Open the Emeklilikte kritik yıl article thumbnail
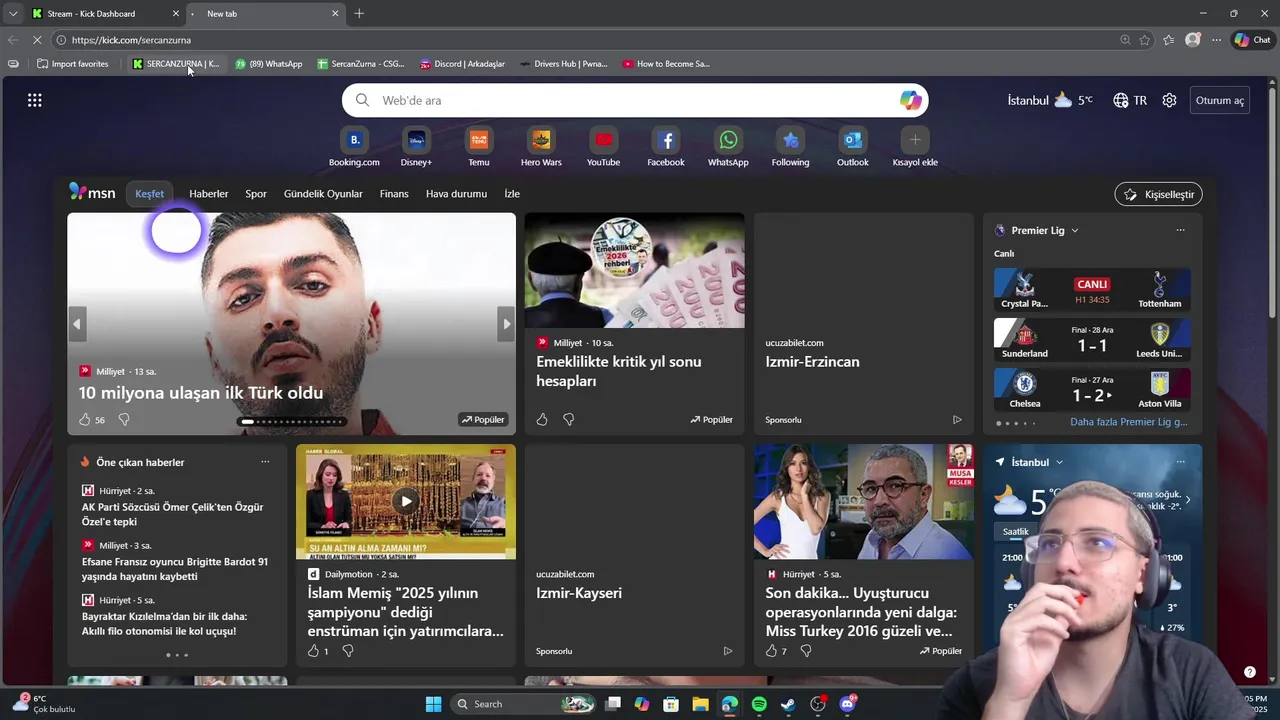This screenshot has width=1280, height=720. coord(634,270)
